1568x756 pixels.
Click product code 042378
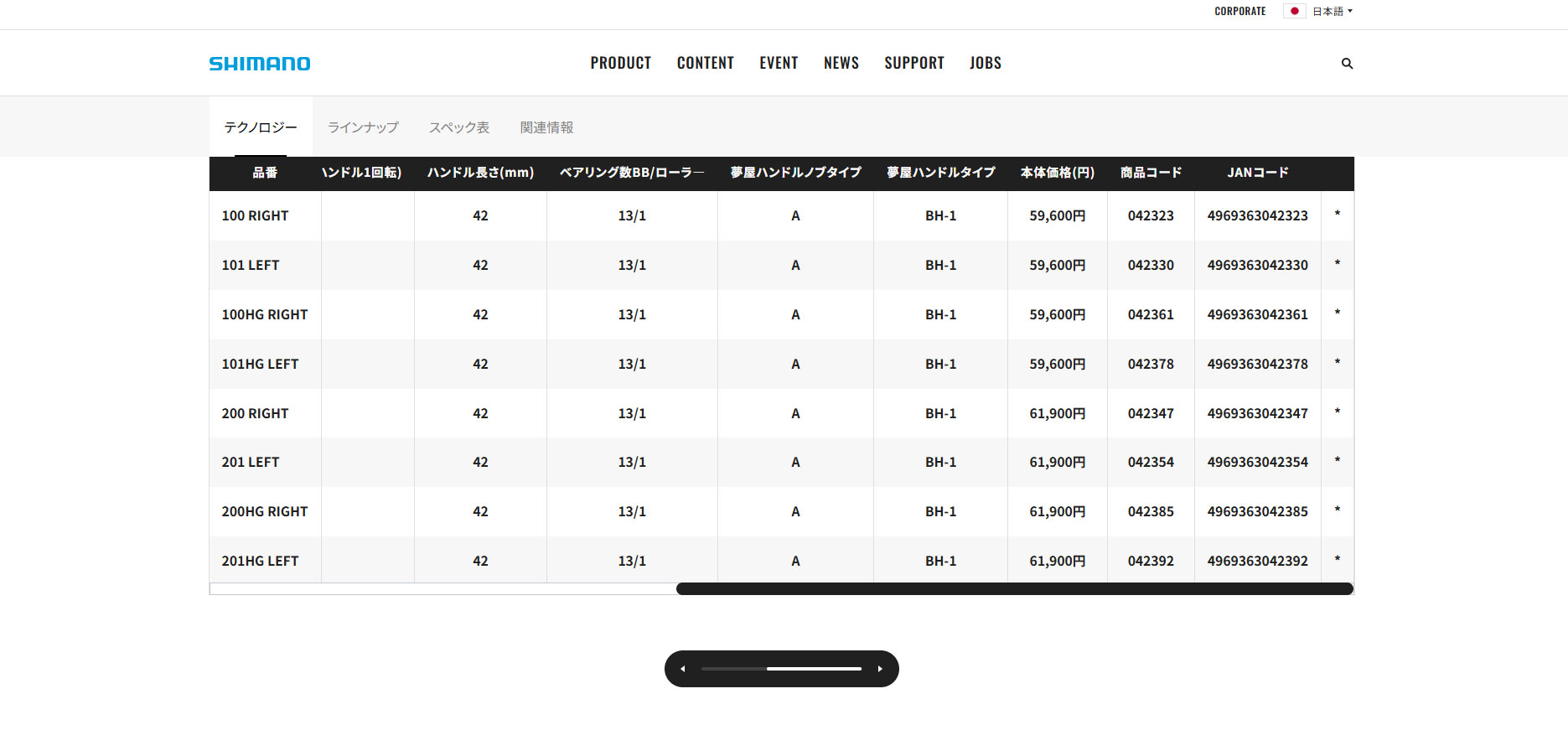[1151, 365]
